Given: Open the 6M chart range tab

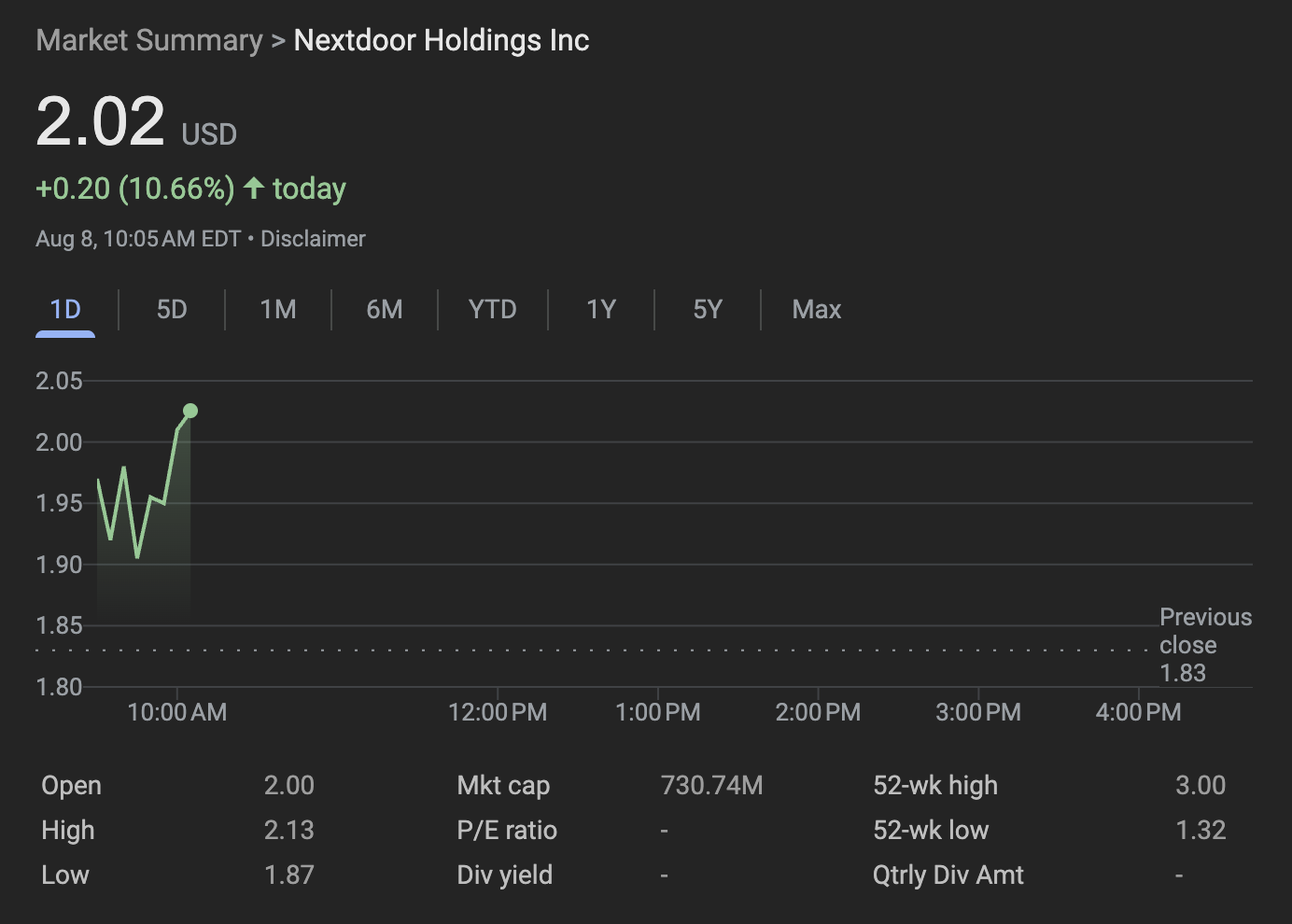Looking at the screenshot, I should tap(385, 310).
